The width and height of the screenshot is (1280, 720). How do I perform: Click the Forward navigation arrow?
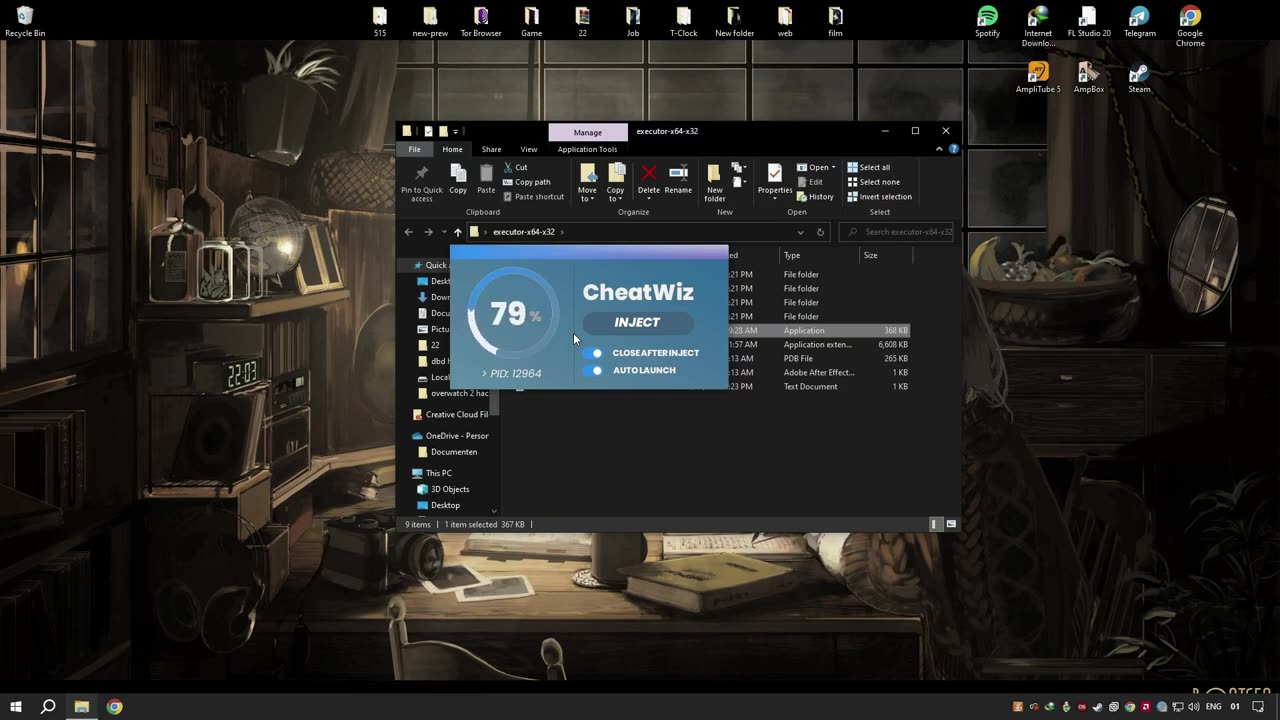pos(428,232)
